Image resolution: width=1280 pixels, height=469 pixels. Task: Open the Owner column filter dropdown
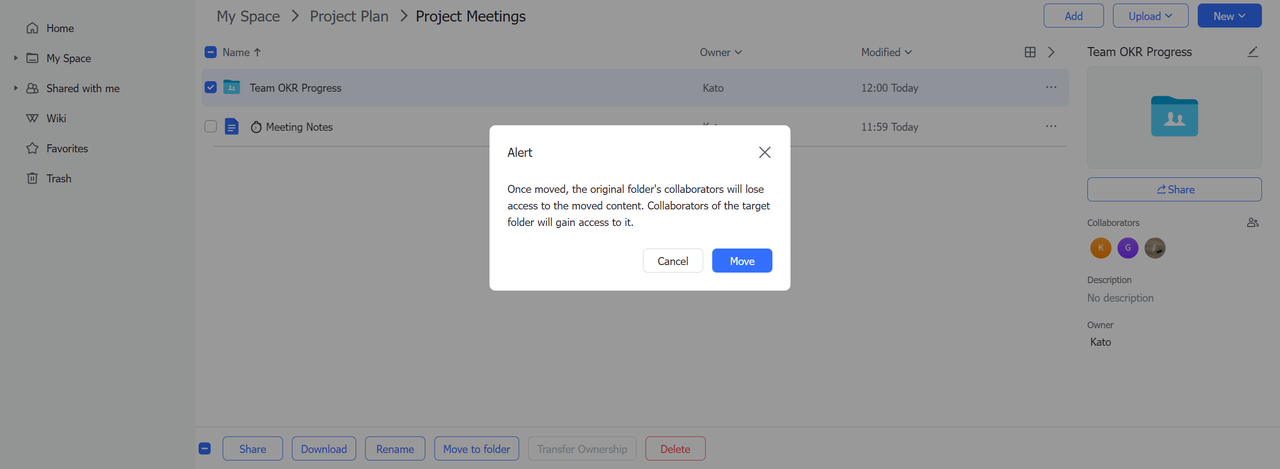coord(721,52)
